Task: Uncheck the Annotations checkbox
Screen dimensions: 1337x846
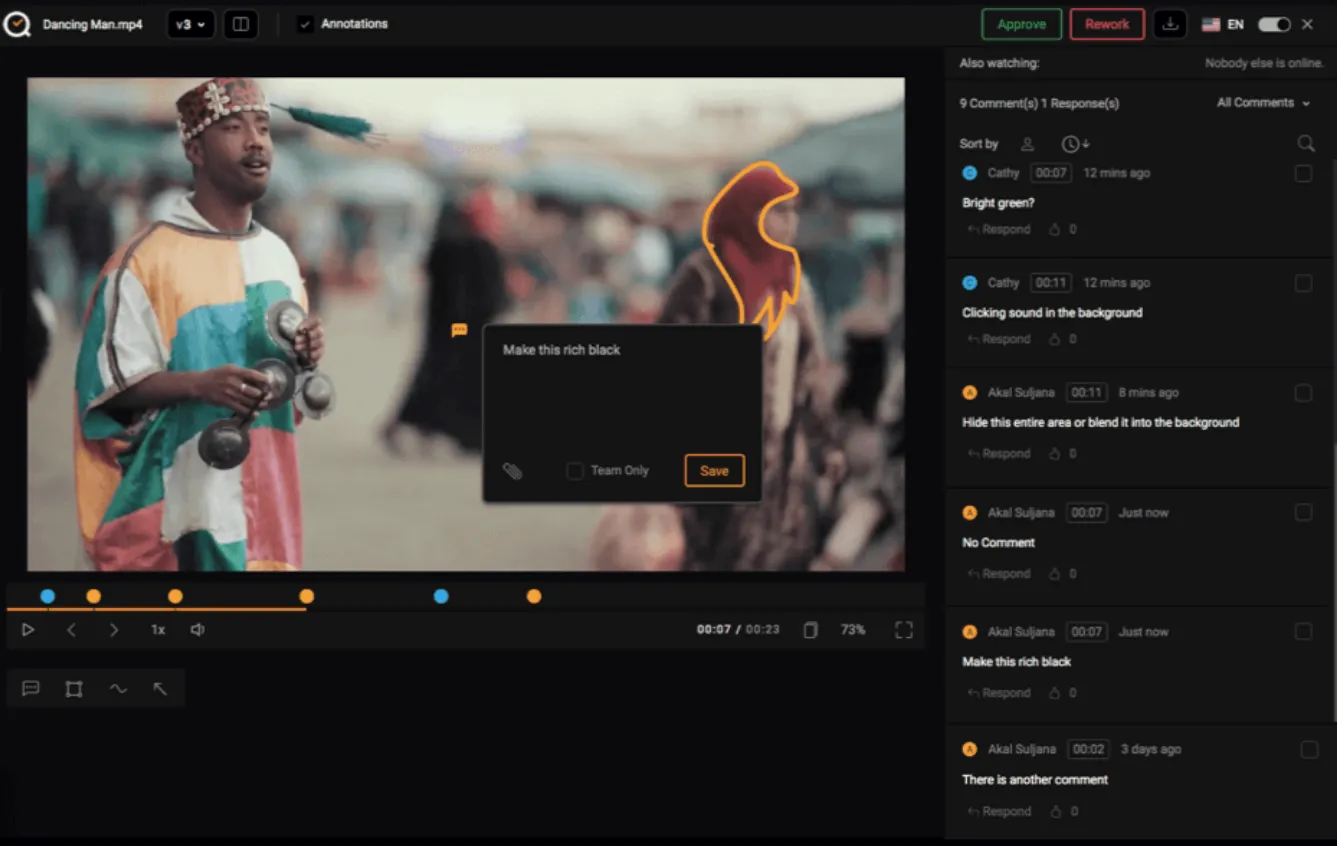Action: (305, 24)
